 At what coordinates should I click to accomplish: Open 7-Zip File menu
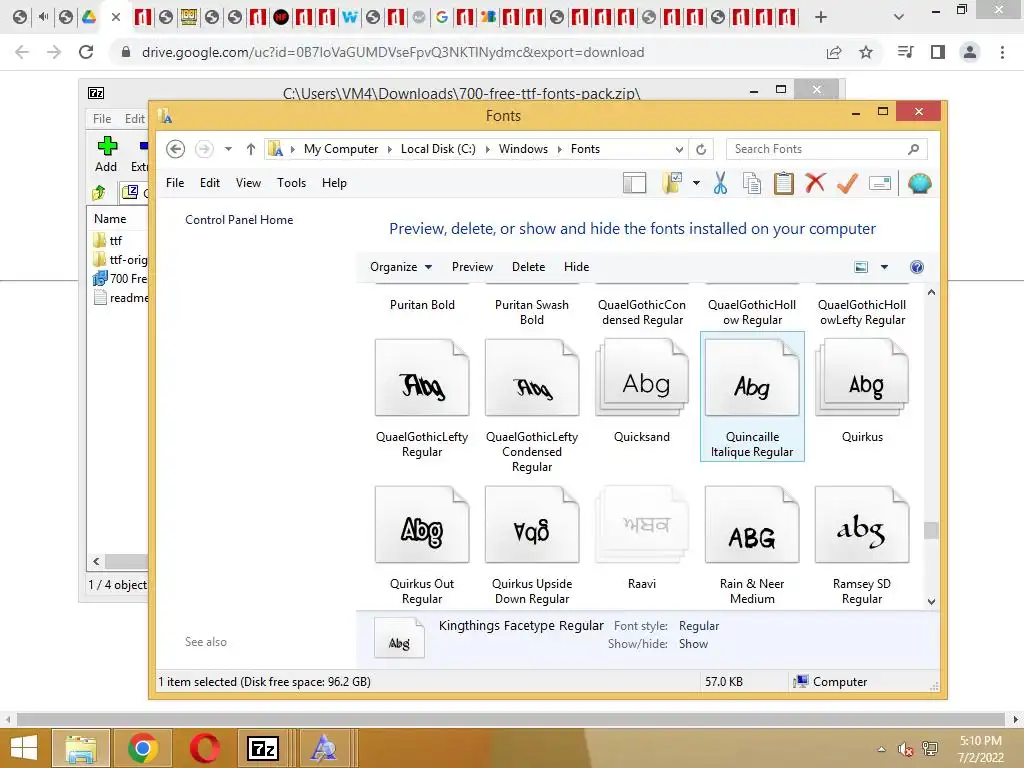tap(102, 119)
